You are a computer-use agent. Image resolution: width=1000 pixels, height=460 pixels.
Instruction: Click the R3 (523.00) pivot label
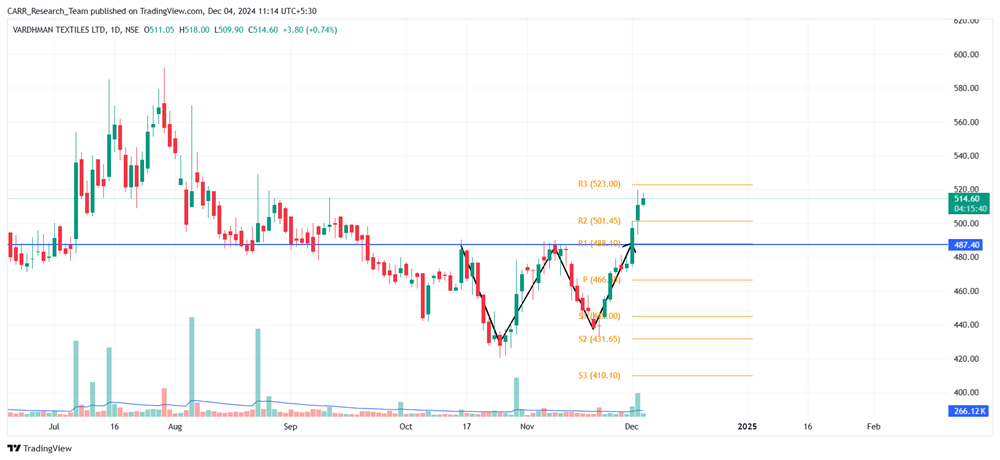(x=597, y=184)
